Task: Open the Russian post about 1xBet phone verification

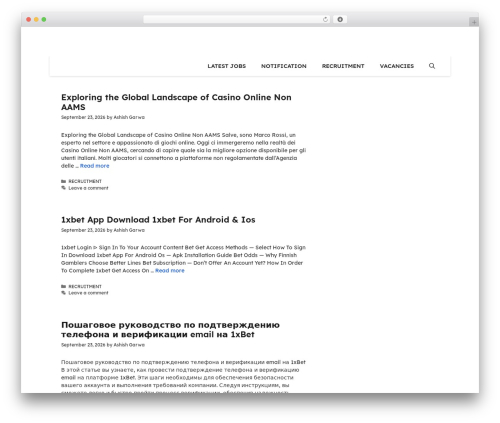Action: (170, 329)
